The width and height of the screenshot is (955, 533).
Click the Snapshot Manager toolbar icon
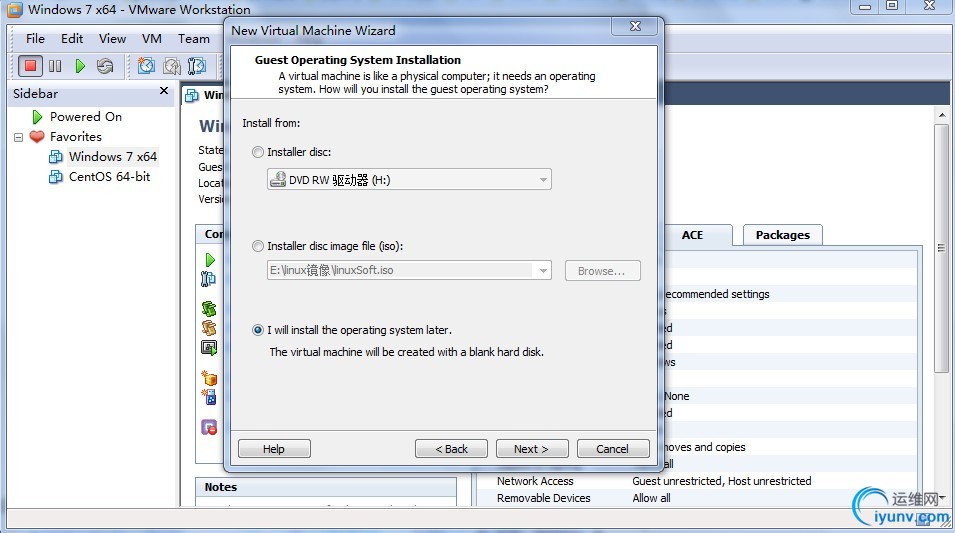(197, 66)
